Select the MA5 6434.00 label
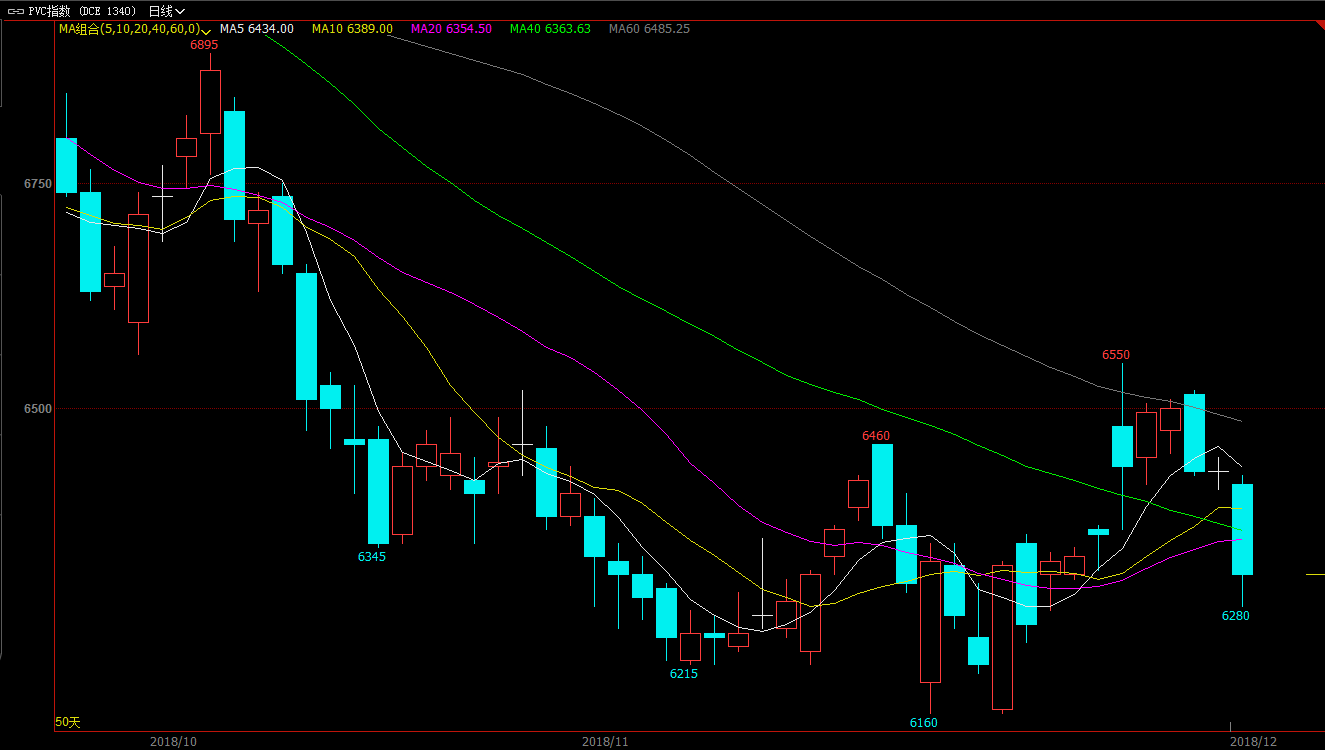The width and height of the screenshot is (1325, 750). pos(257,29)
